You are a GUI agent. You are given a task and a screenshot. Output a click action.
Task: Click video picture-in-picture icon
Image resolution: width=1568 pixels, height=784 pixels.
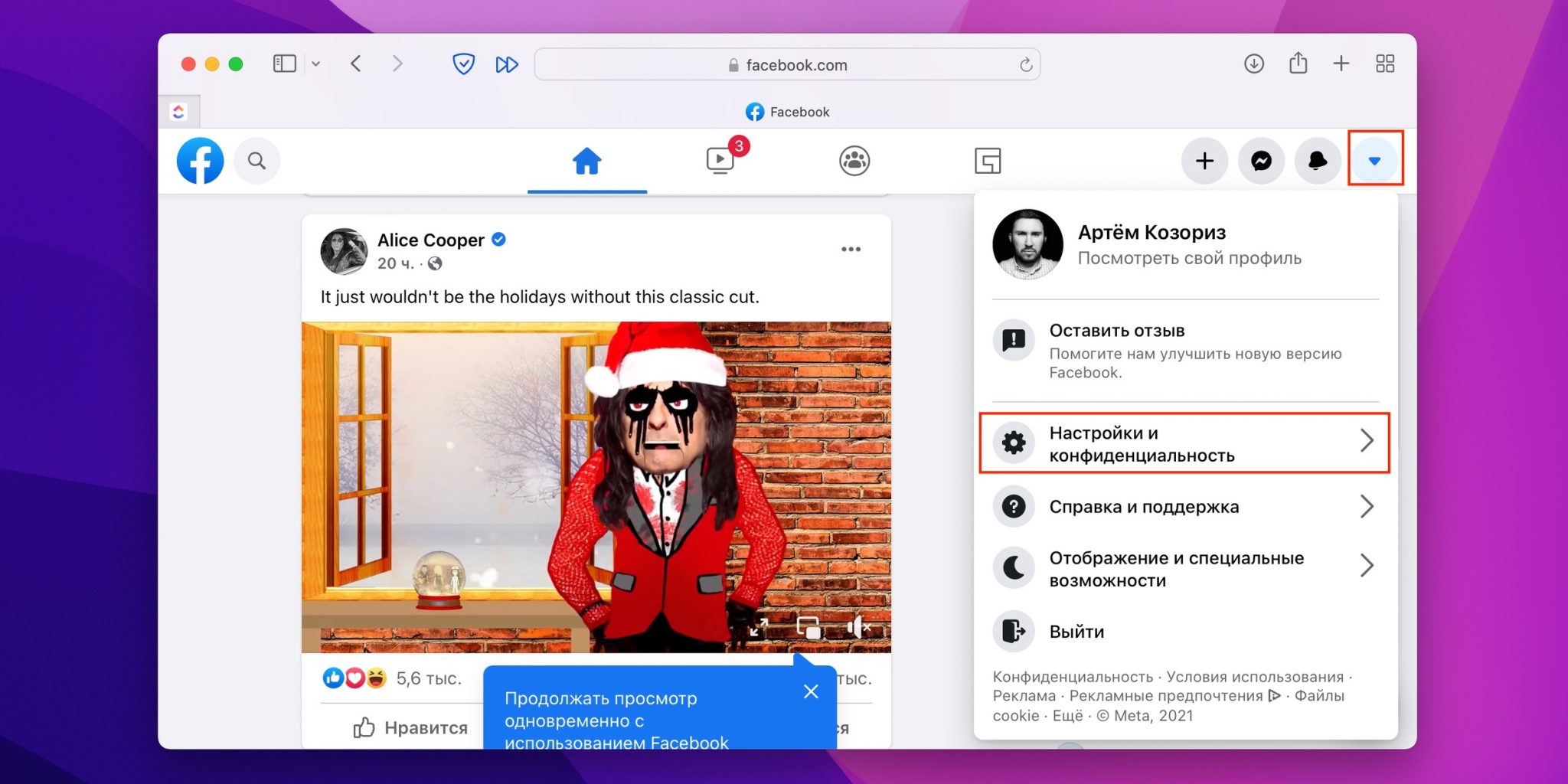(x=808, y=628)
